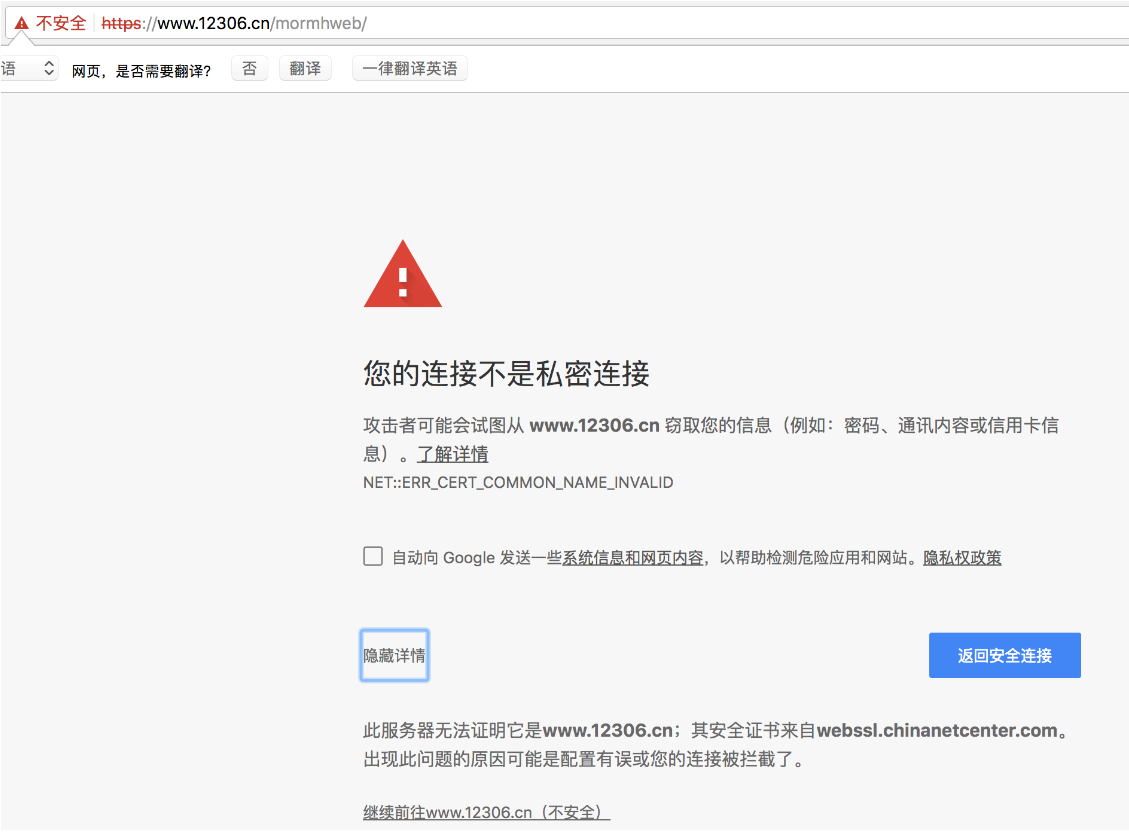Click the 不安全 security label
This screenshot has height=839, width=1129.
pyautogui.click(x=61, y=23)
